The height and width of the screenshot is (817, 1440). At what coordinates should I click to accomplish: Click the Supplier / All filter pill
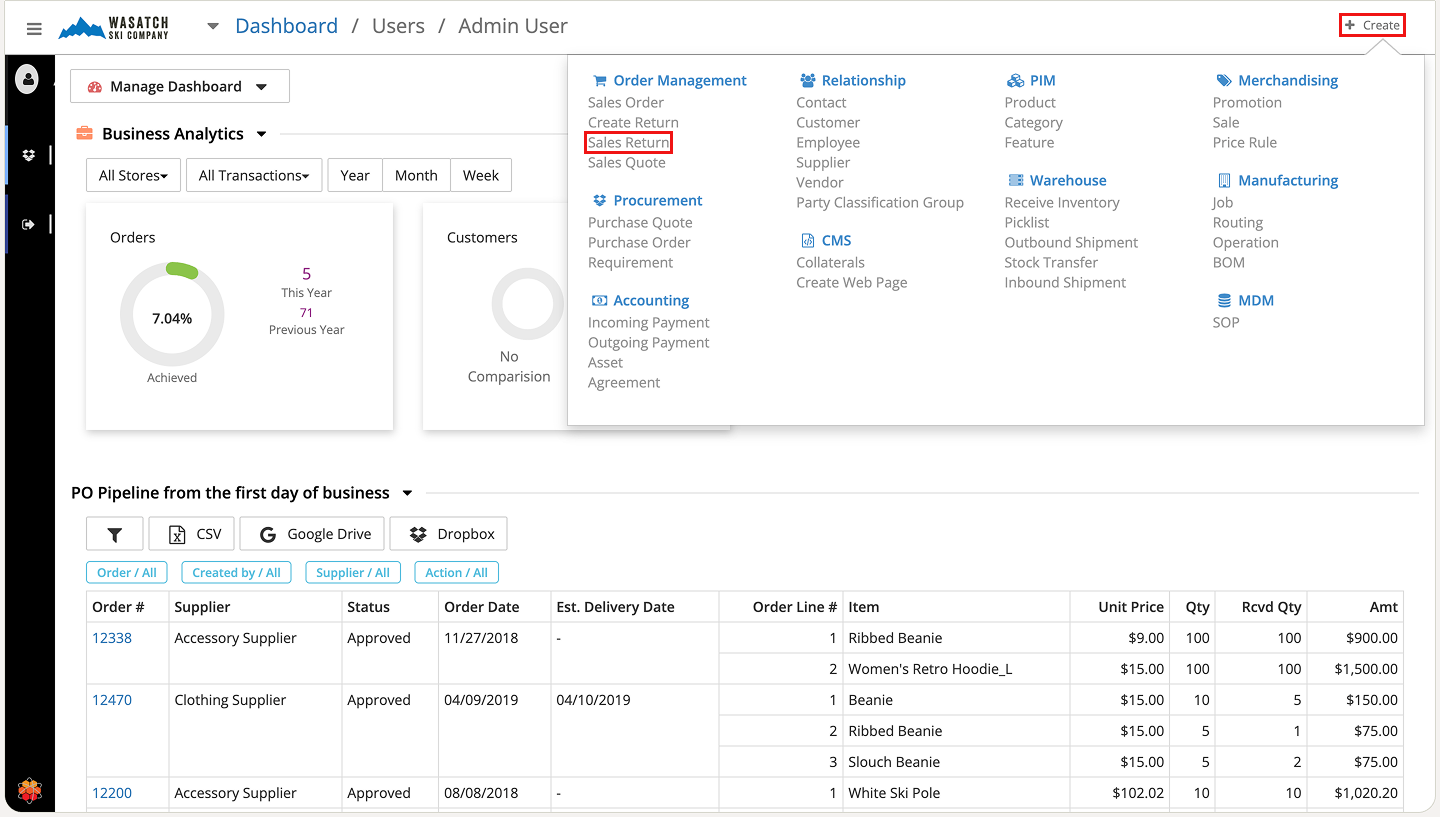353,573
